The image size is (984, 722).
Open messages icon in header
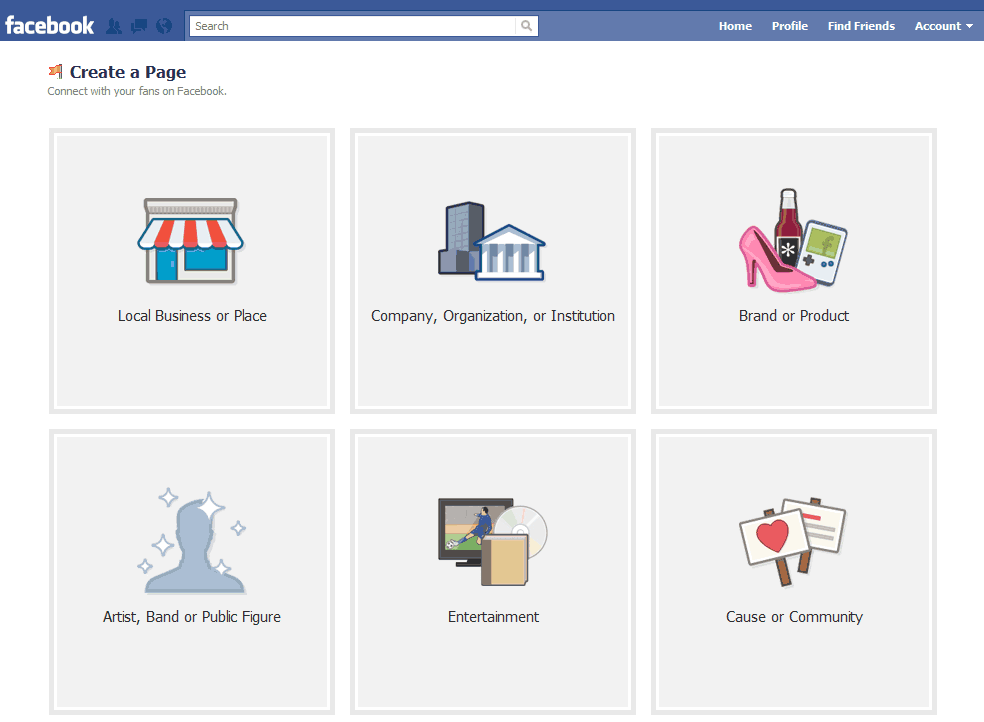click(139, 26)
